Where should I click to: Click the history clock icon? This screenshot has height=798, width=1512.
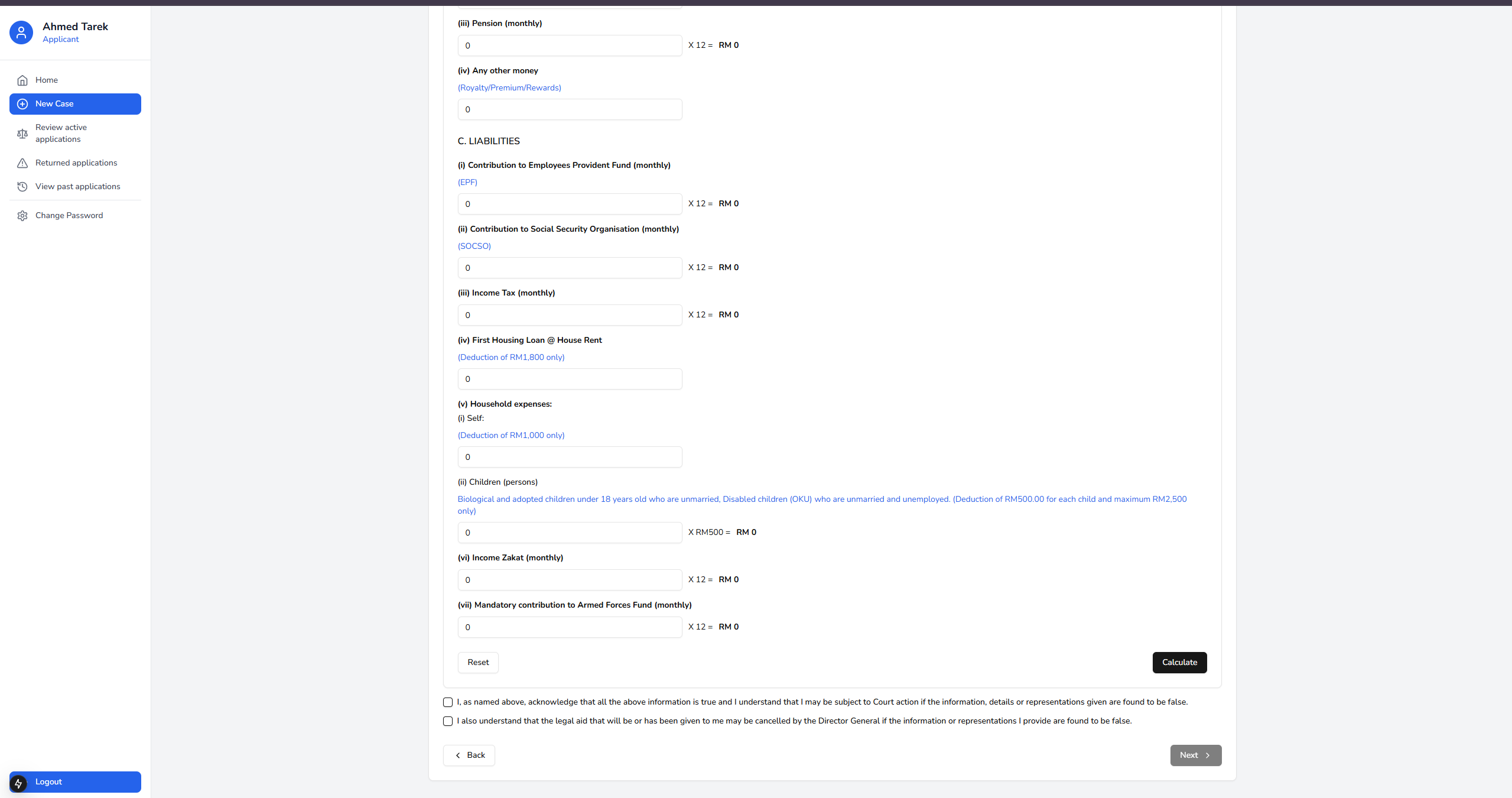click(22, 187)
